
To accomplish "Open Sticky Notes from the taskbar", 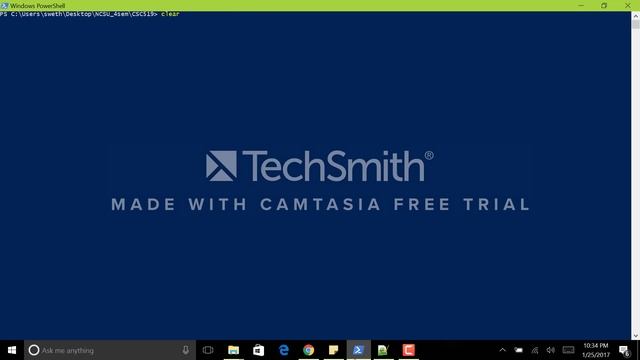I will pos(333,350).
